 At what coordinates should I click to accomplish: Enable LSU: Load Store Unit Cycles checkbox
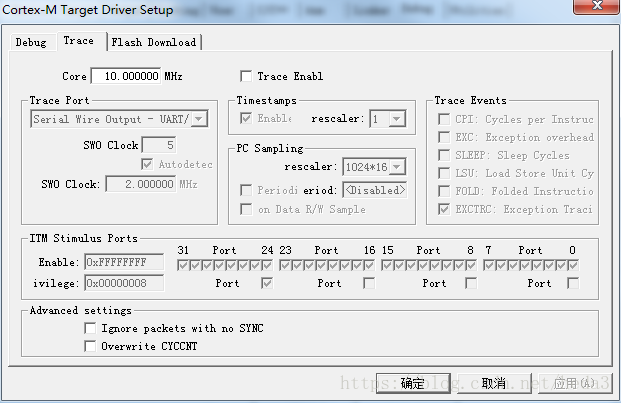click(444, 173)
